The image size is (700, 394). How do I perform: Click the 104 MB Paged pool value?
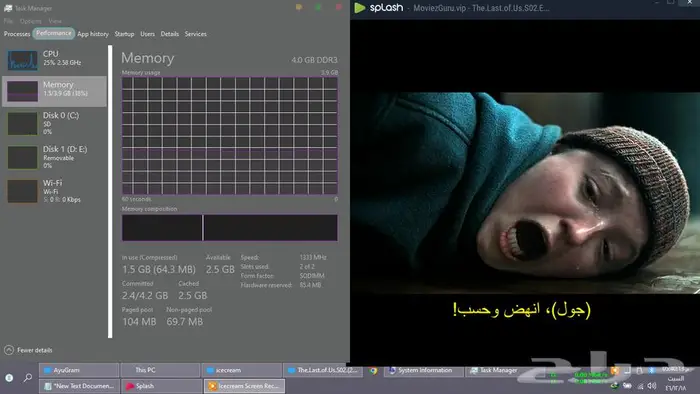point(139,322)
